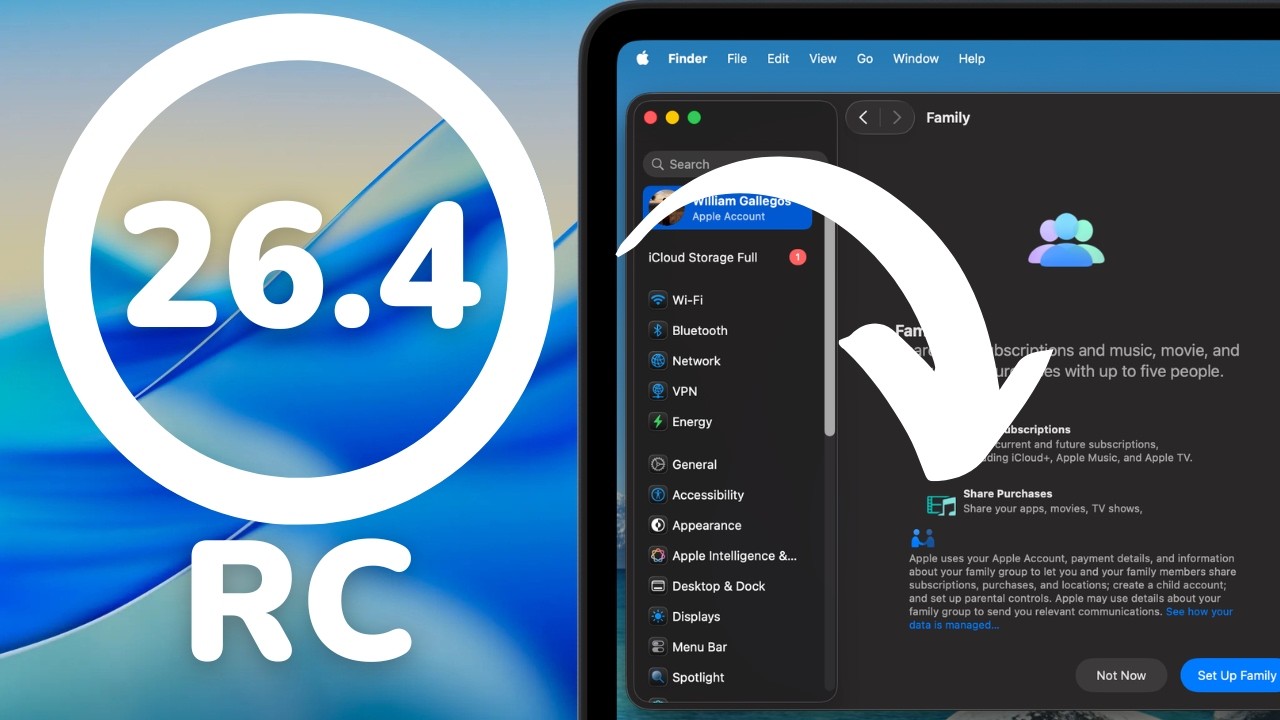Click the Apple Intelligence icon in sidebar
Image resolution: width=1280 pixels, height=720 pixels.
coord(658,556)
